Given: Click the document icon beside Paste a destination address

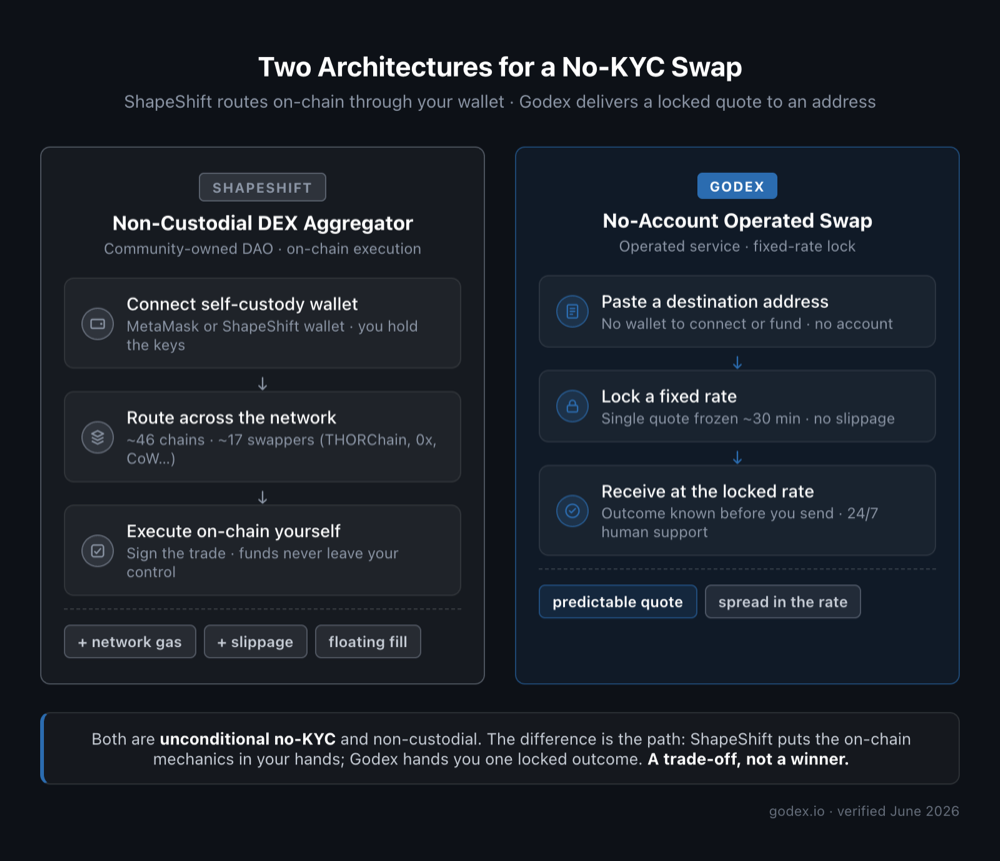Looking at the screenshot, I should [x=572, y=311].
